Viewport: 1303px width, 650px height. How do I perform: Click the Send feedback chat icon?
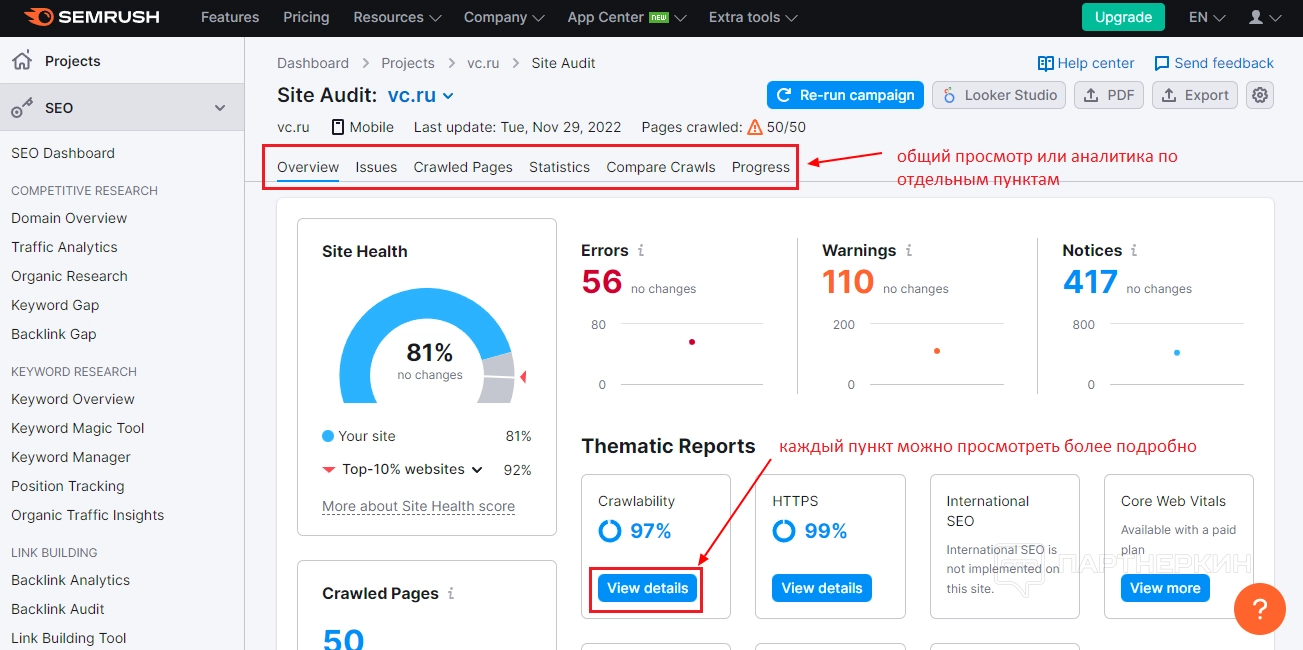(x=1162, y=63)
